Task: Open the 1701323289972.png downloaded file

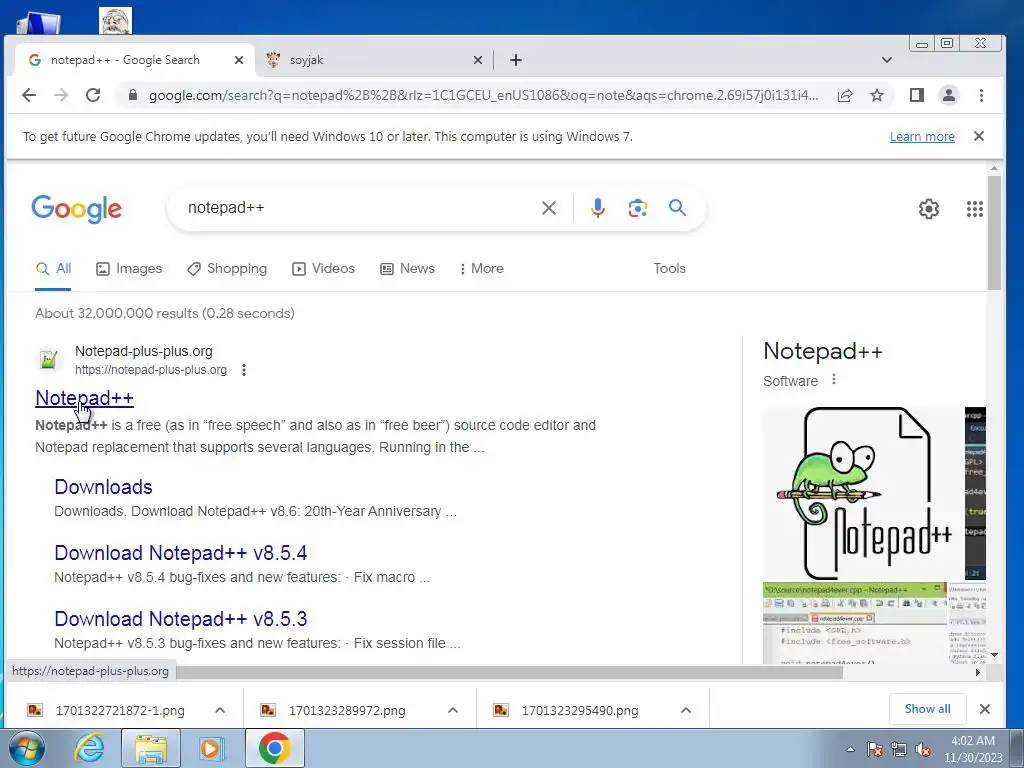Action: point(345,710)
